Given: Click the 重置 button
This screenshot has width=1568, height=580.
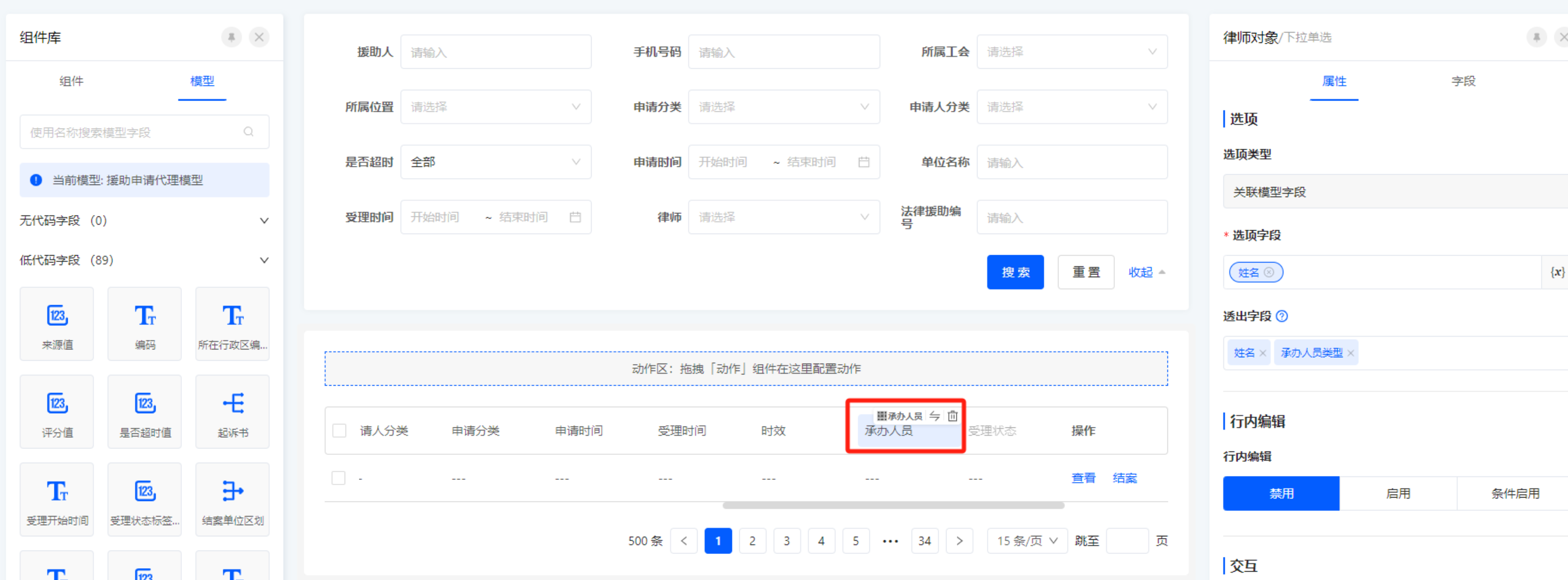Looking at the screenshot, I should pos(1086,272).
